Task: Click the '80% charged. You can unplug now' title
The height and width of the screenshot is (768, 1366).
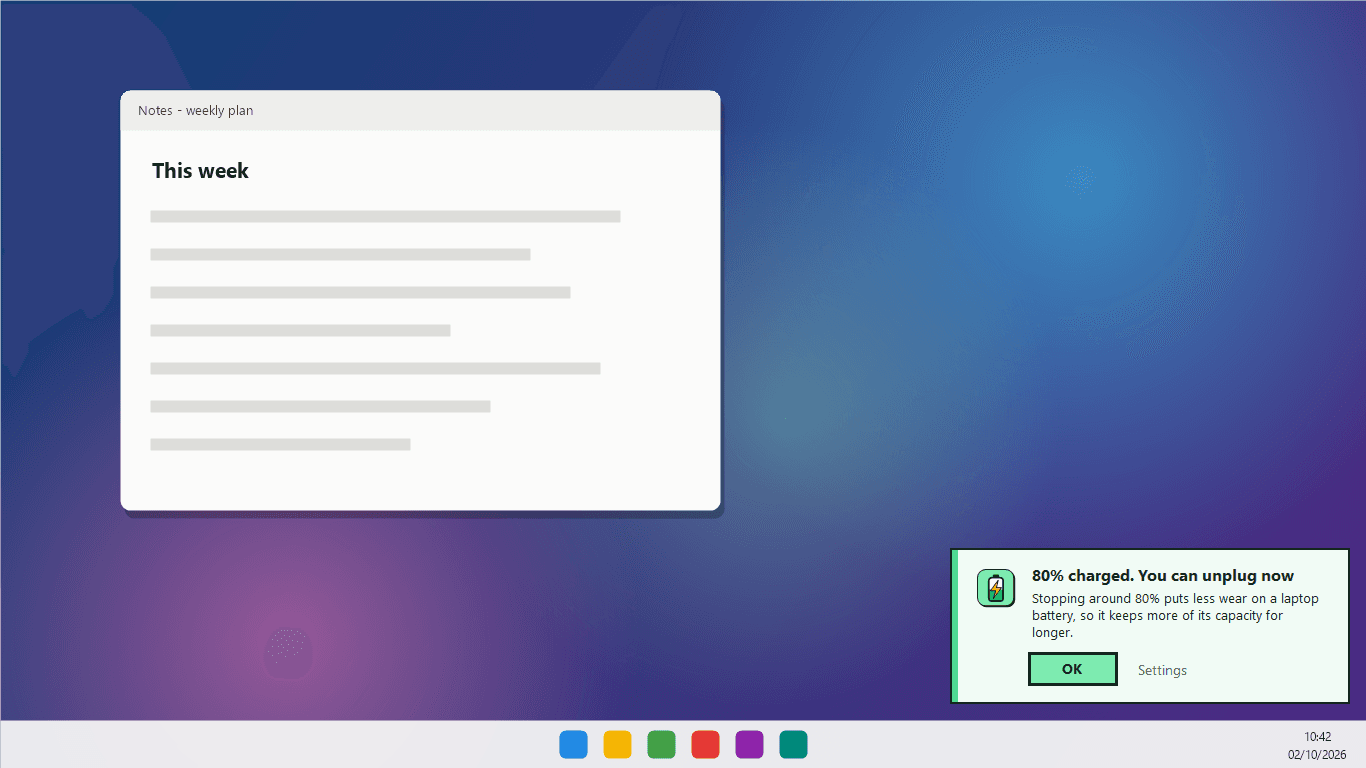Action: pyautogui.click(x=1163, y=576)
